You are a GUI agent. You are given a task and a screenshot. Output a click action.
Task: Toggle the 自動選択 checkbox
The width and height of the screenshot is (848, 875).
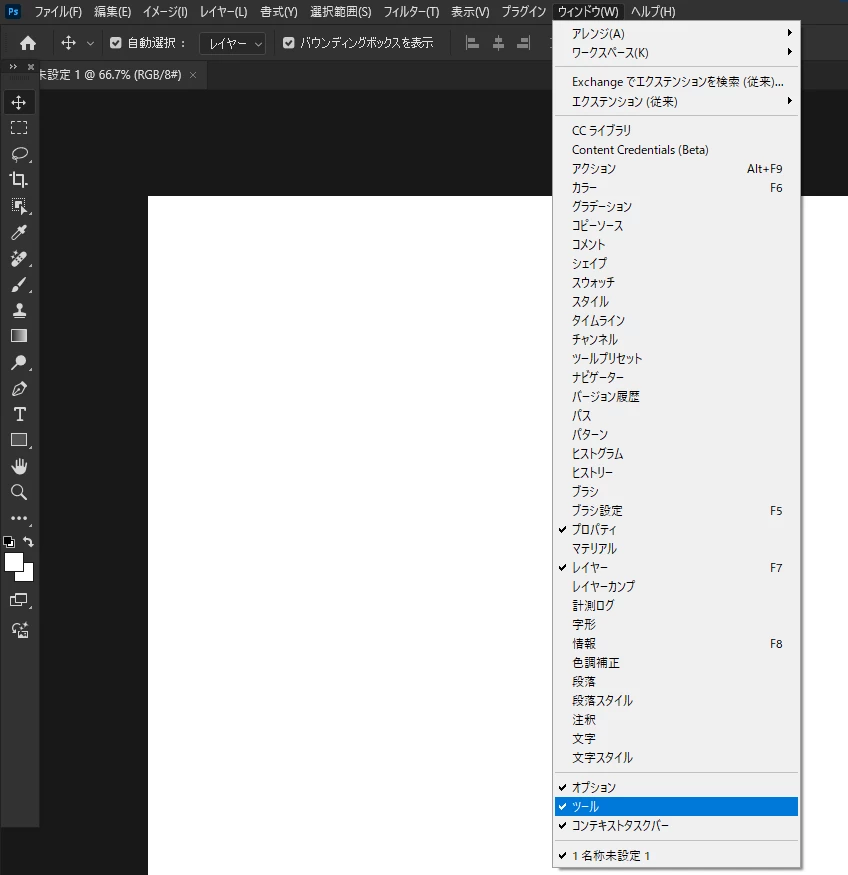115,43
